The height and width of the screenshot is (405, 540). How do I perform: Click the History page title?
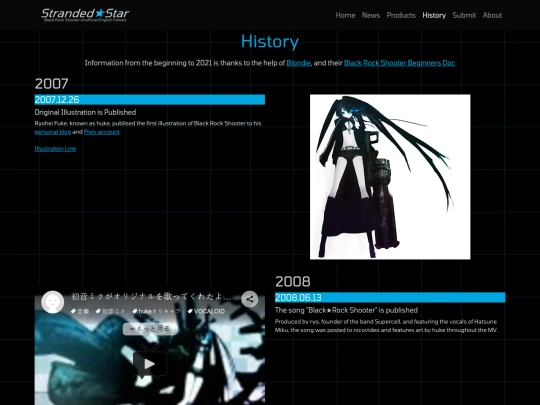tap(270, 42)
